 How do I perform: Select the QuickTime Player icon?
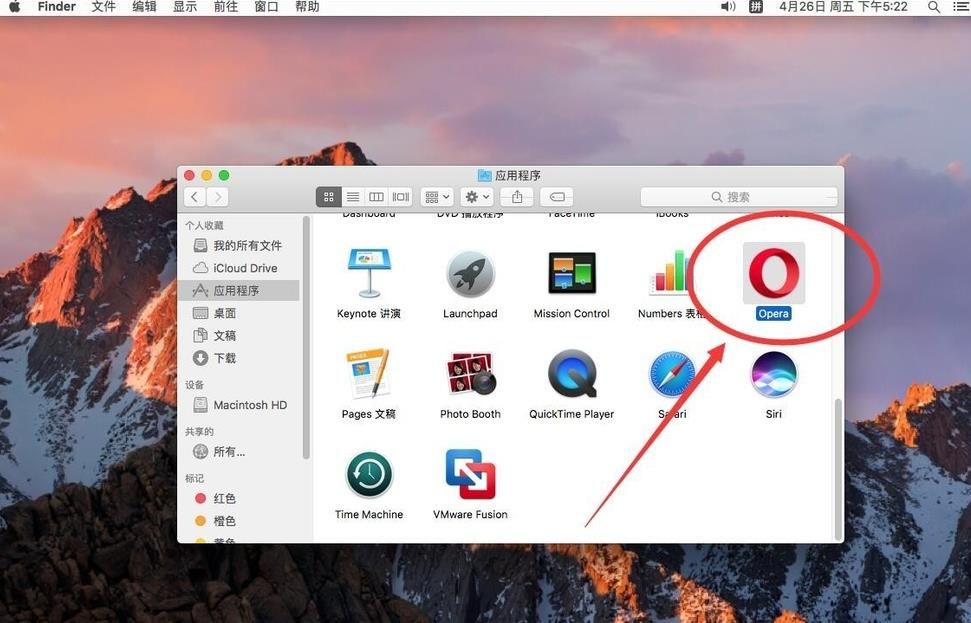(572, 374)
